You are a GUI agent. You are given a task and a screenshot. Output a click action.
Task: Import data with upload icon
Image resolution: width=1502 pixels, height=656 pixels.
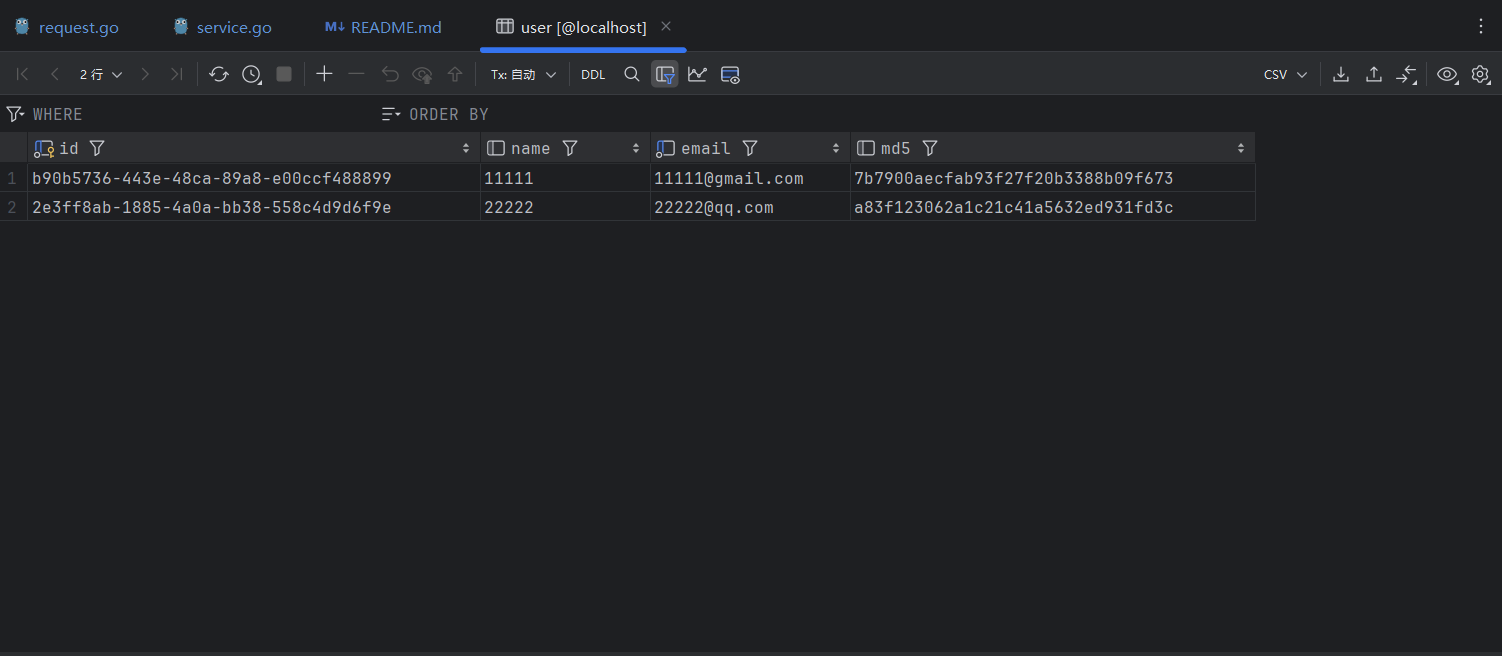click(1374, 74)
